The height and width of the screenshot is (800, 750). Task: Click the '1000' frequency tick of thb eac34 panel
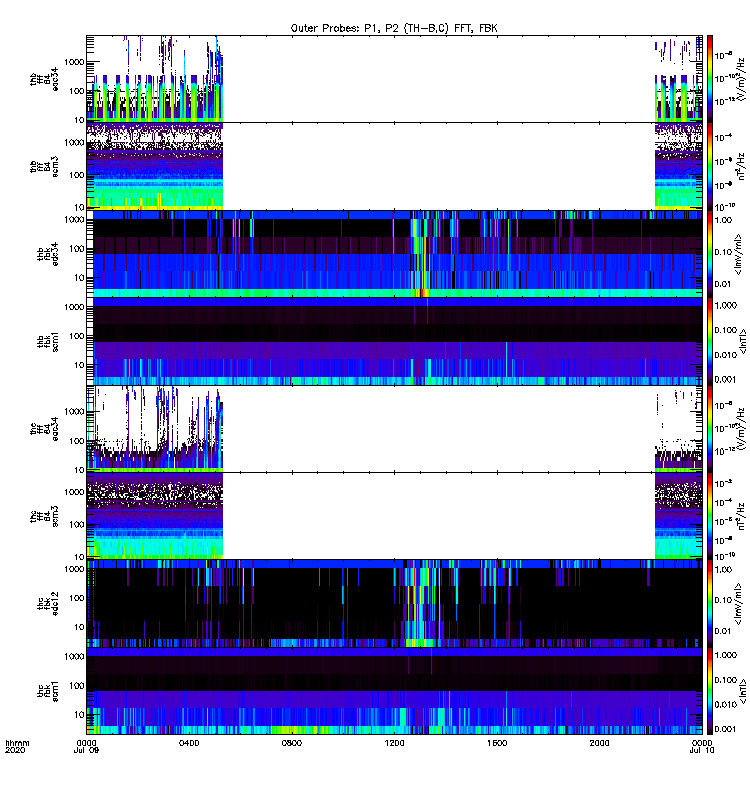74,62
